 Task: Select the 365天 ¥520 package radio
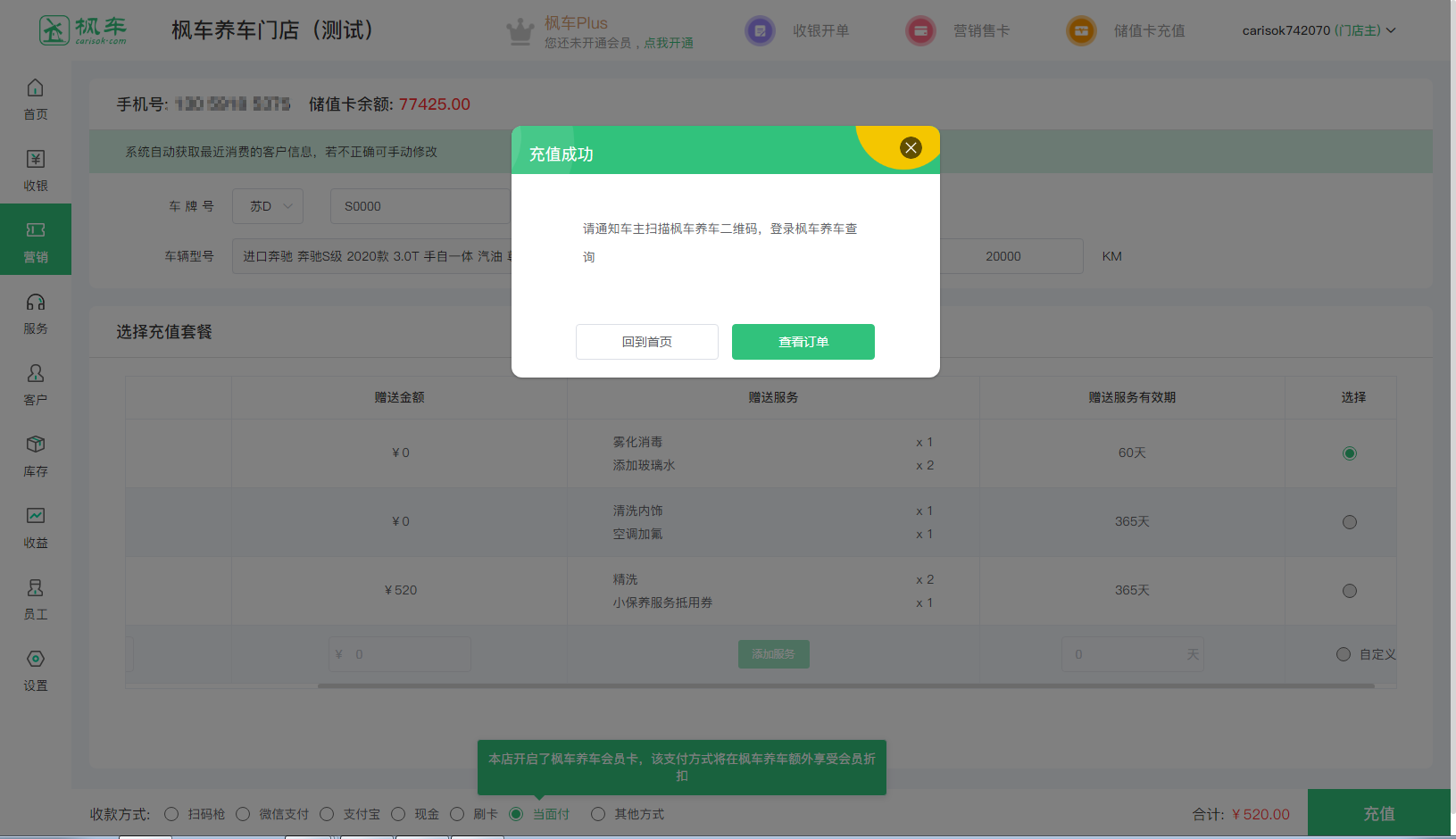[1349, 591]
